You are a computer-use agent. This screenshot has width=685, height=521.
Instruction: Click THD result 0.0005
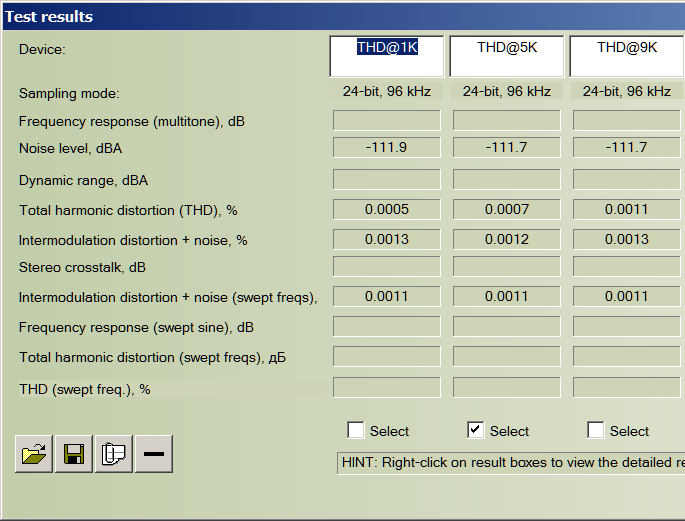click(387, 209)
